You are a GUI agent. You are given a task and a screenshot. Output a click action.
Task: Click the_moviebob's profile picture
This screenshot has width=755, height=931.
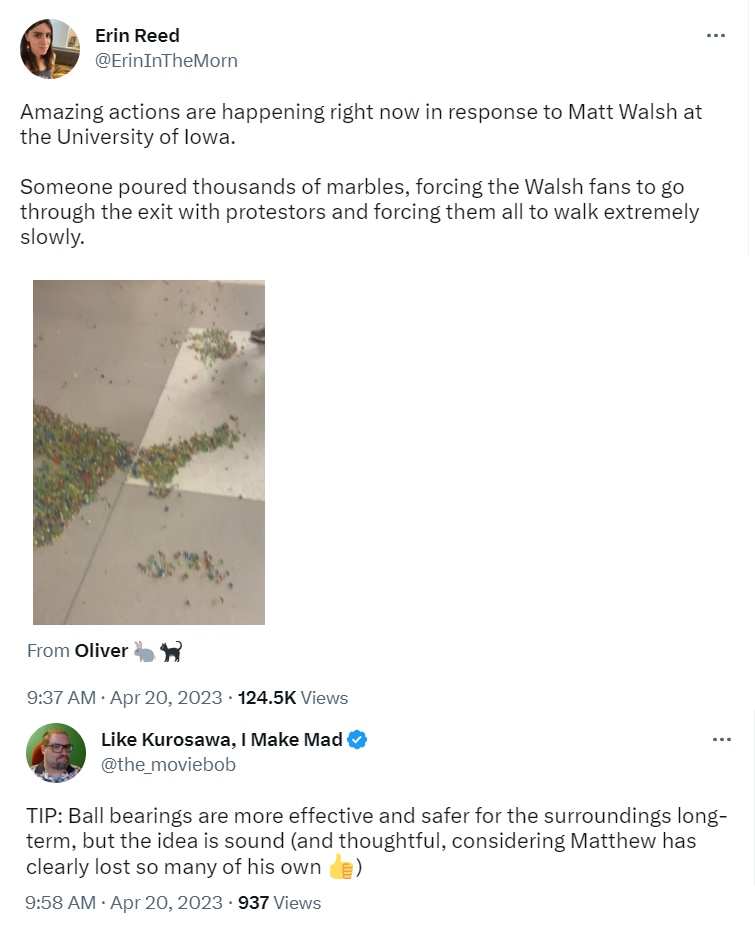[56, 753]
